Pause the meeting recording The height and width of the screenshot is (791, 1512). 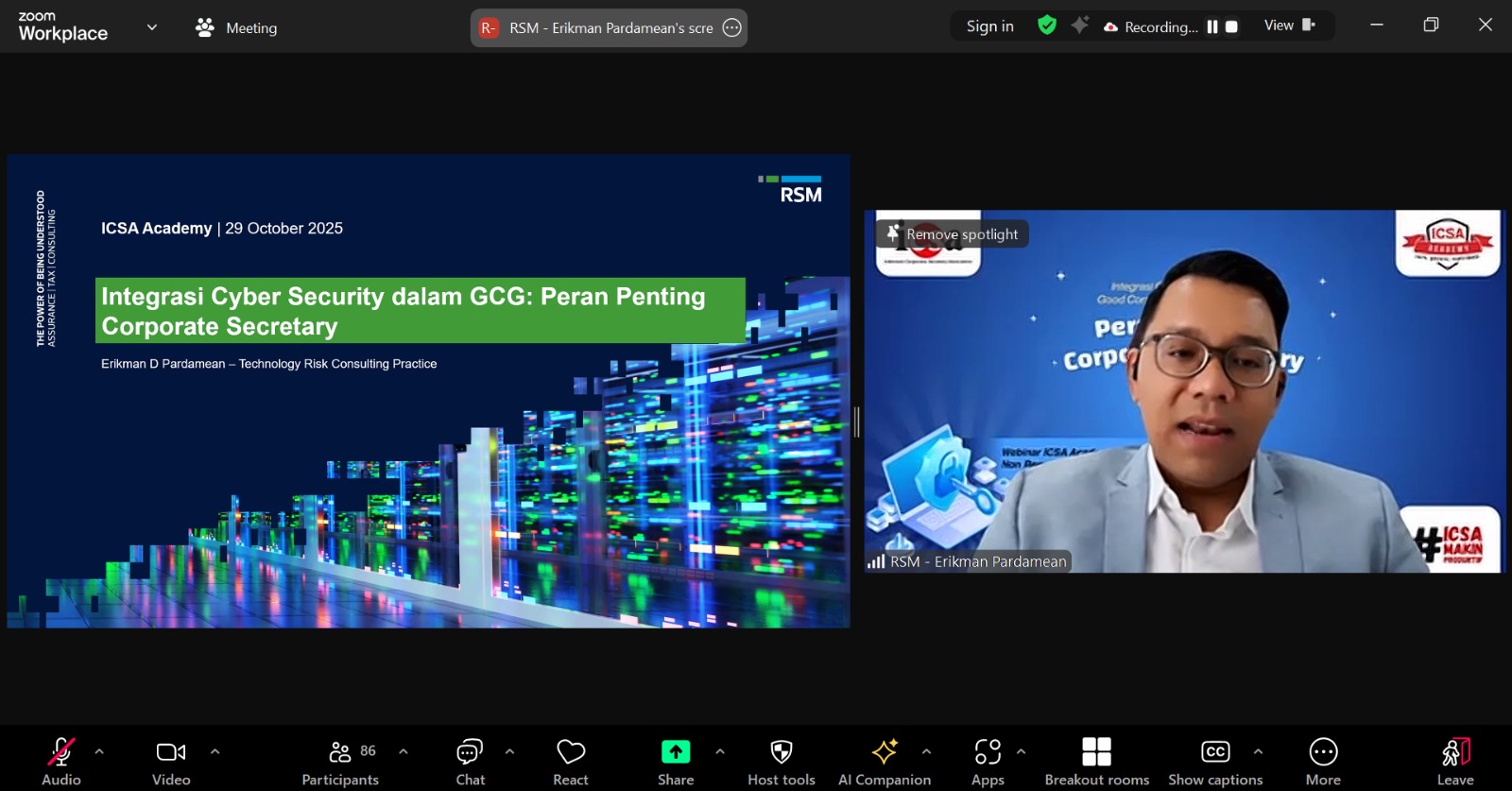click(1212, 27)
